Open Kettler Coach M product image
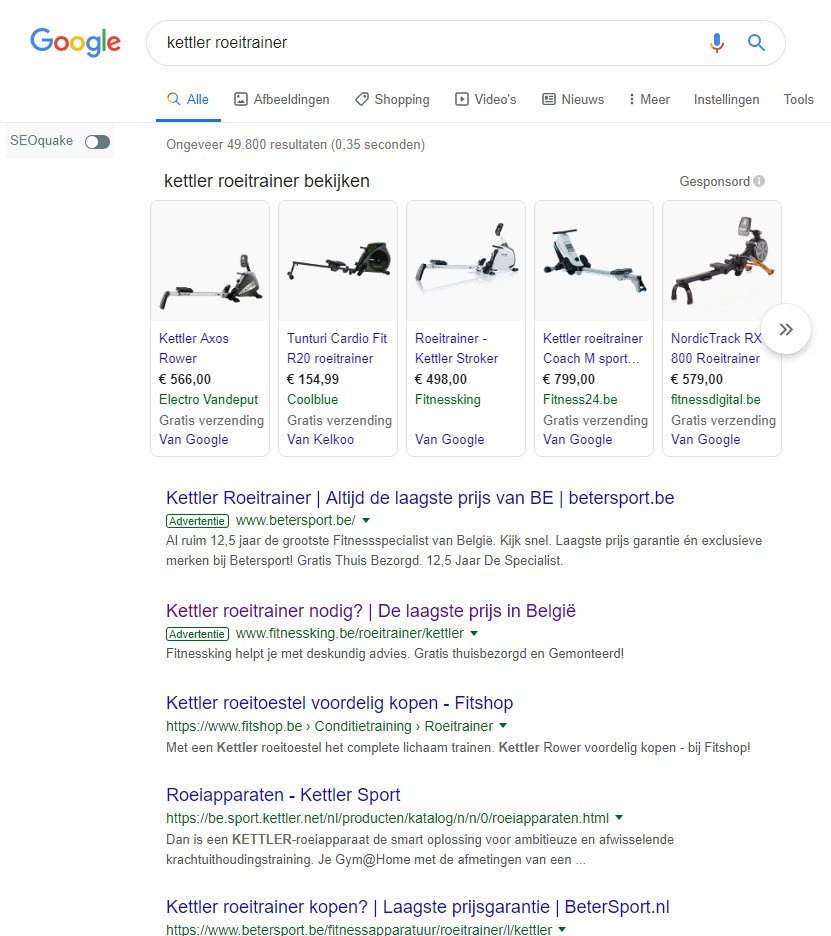The width and height of the screenshot is (831, 936). 594,261
